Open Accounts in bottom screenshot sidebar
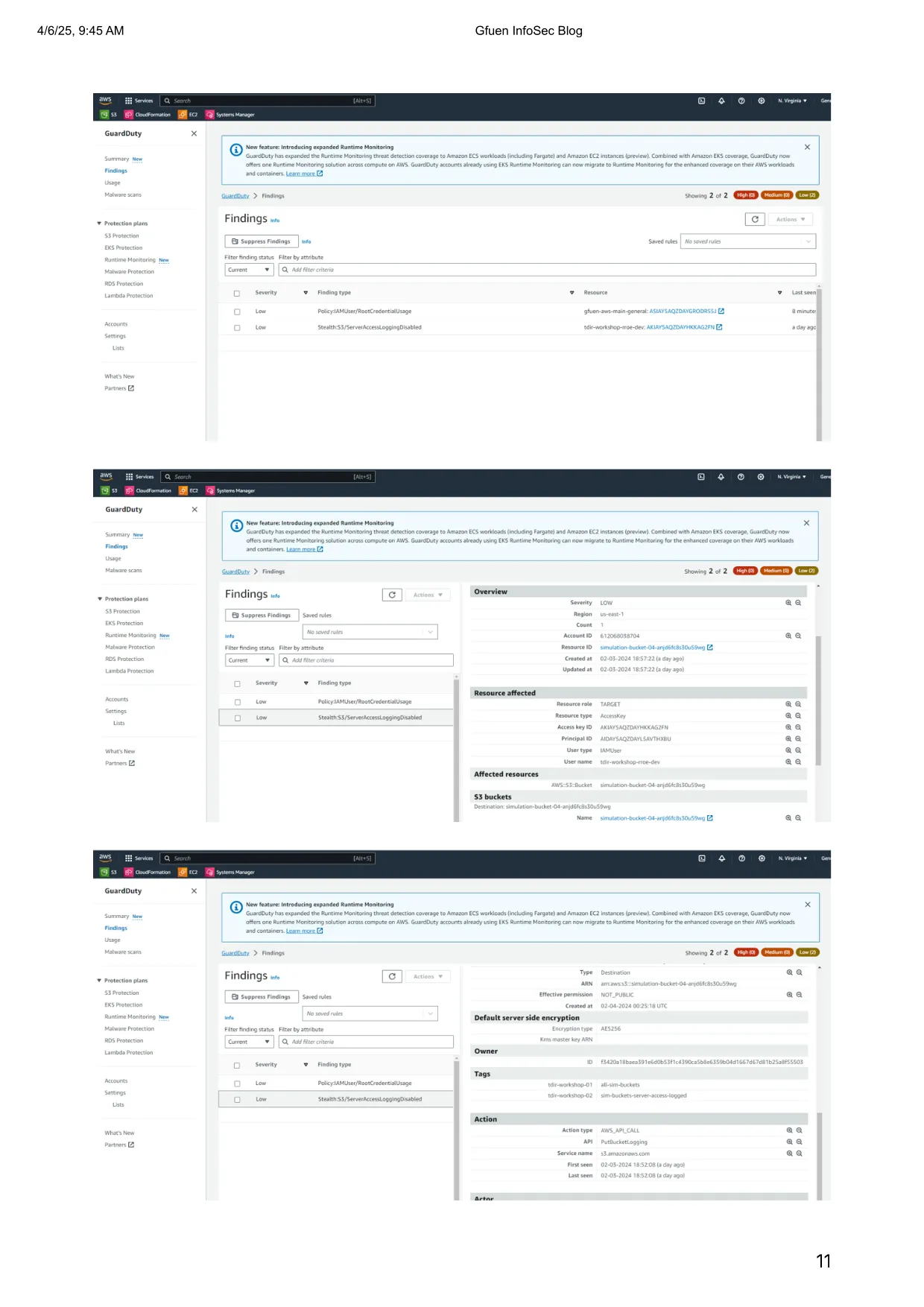 point(116,1080)
